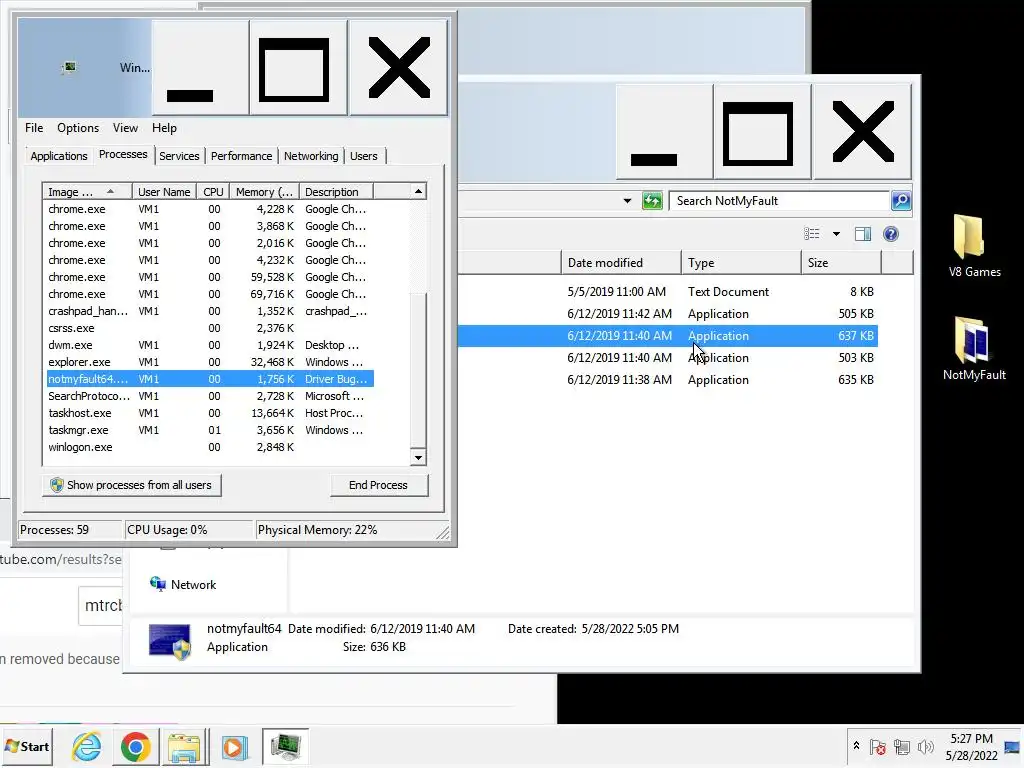This screenshot has height=768, width=1024.
Task: Open Internet Explorer from the taskbar
Action: pyautogui.click(x=87, y=746)
